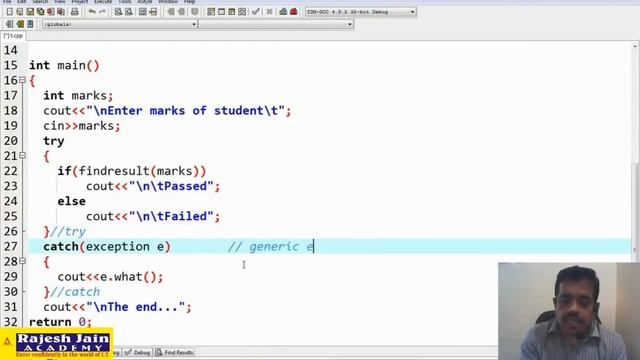Click the '\n\tFailed' string literal
The width and height of the screenshot is (640, 360).
coord(171,216)
